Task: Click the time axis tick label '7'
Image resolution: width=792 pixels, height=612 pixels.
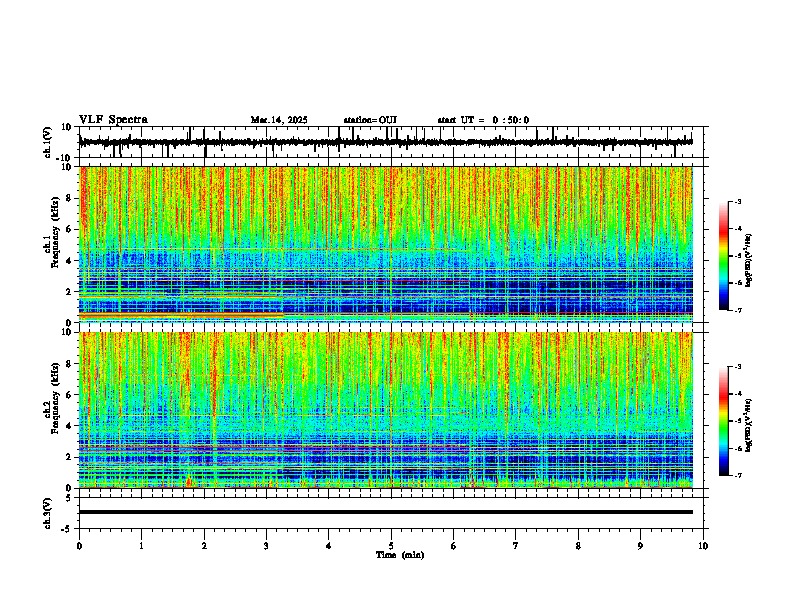Action: [x=516, y=546]
